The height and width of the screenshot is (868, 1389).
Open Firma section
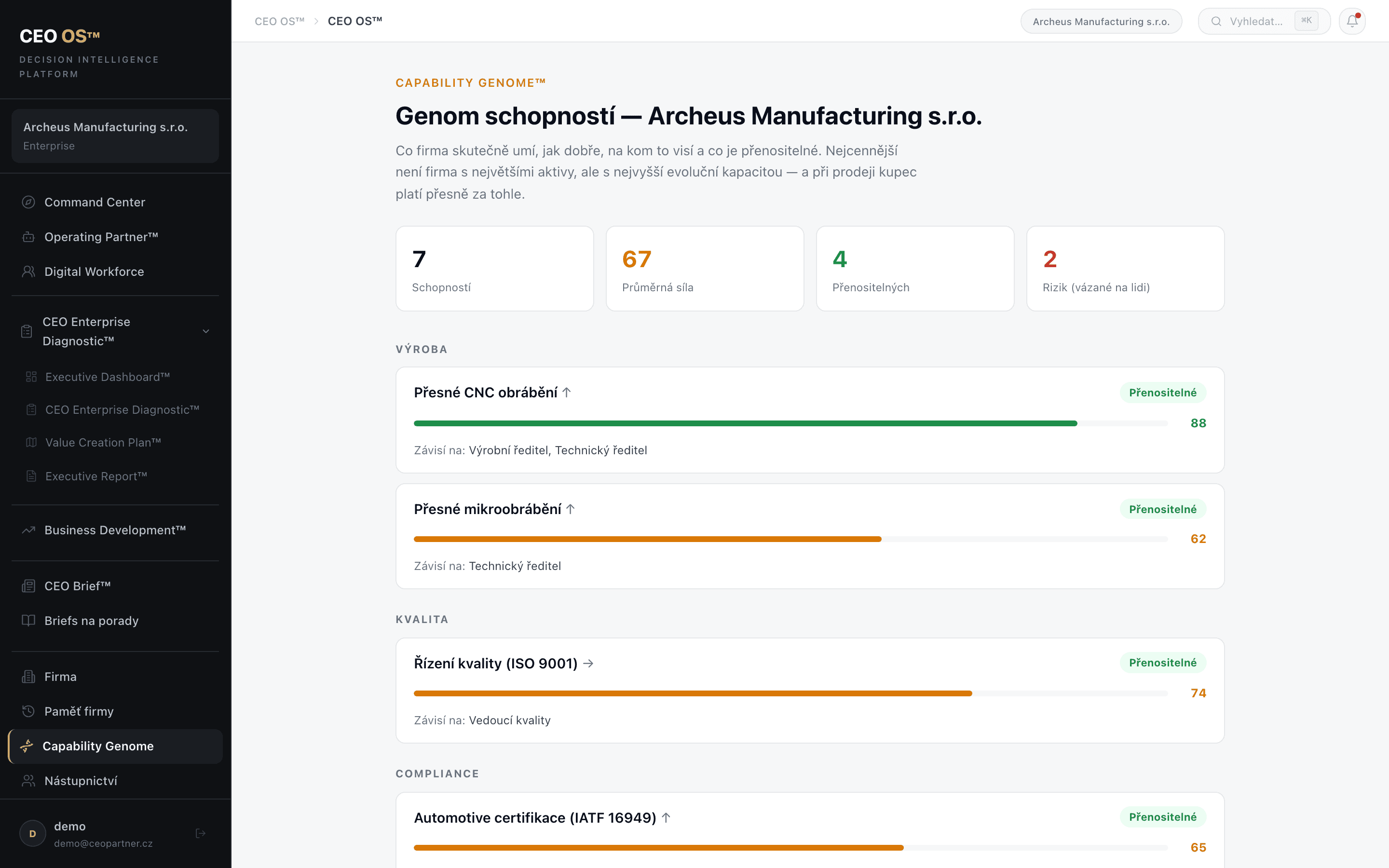pyautogui.click(x=115, y=677)
